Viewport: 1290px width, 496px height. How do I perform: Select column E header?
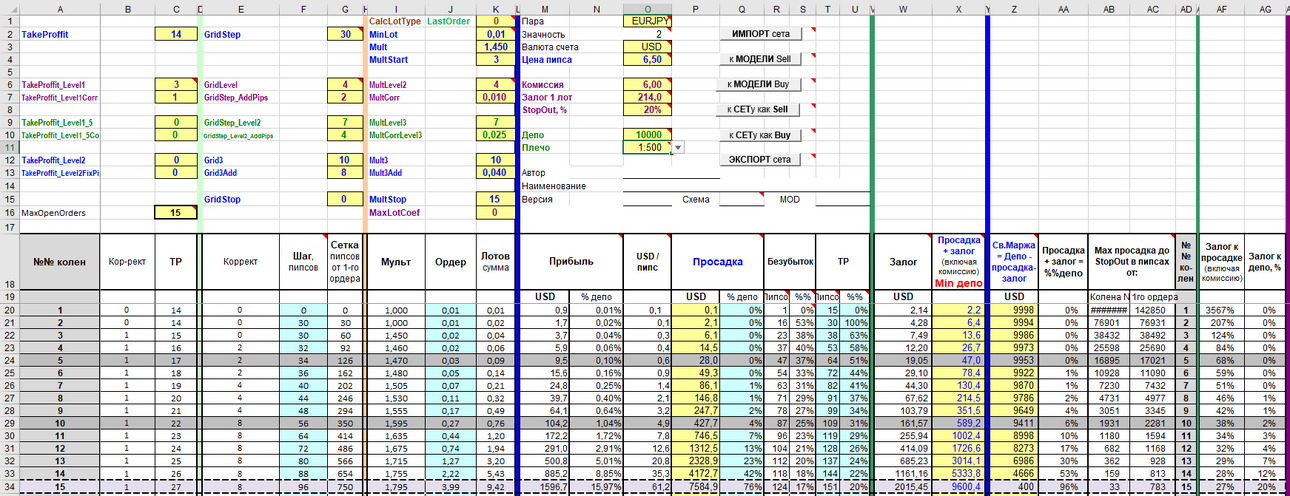[241, 9]
